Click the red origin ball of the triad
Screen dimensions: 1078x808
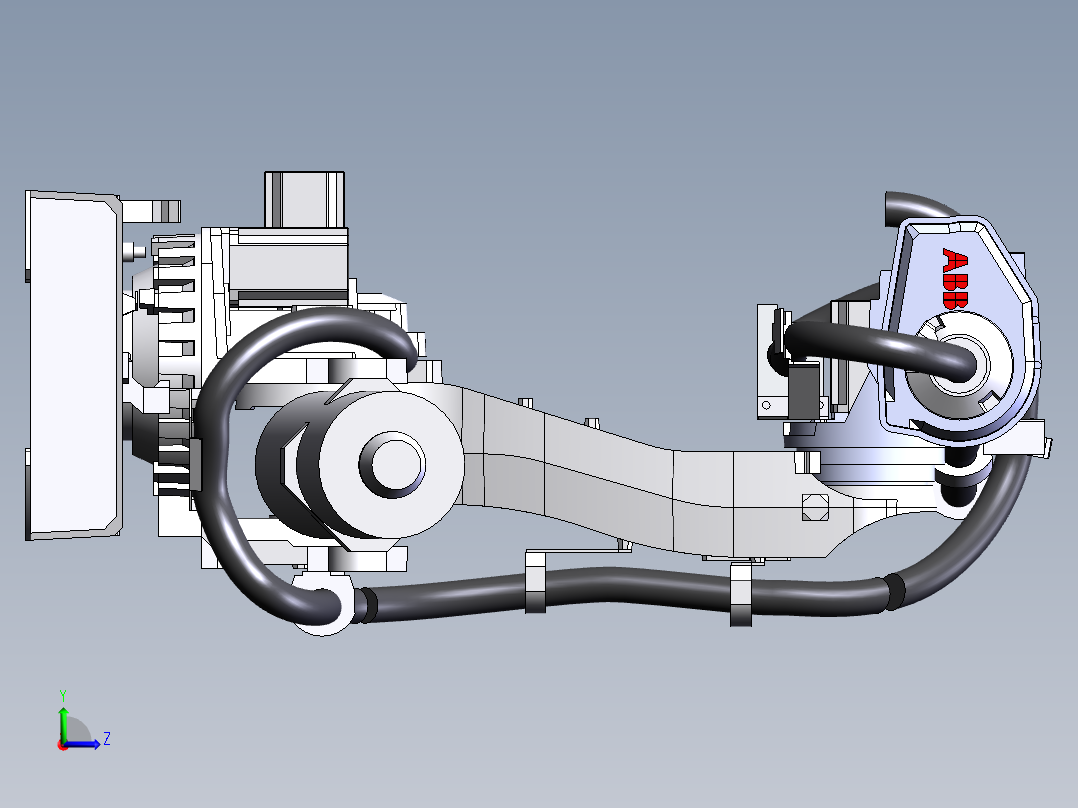[63, 745]
